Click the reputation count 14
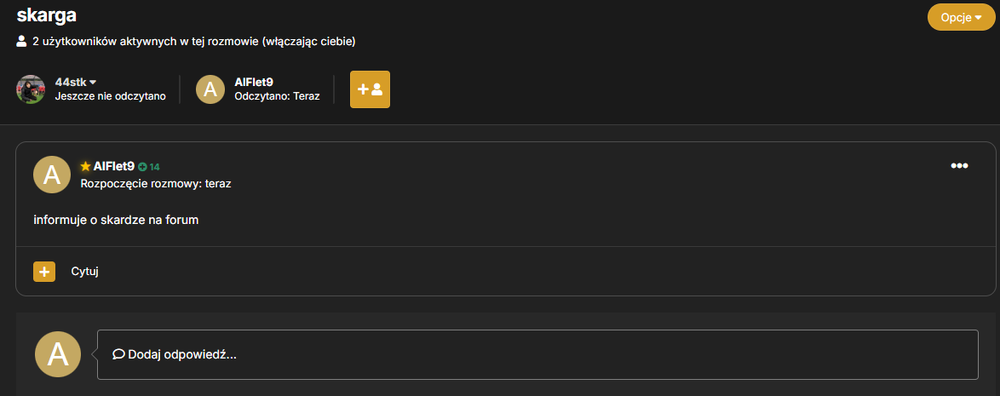The width and height of the screenshot is (1000, 396). pos(154,167)
